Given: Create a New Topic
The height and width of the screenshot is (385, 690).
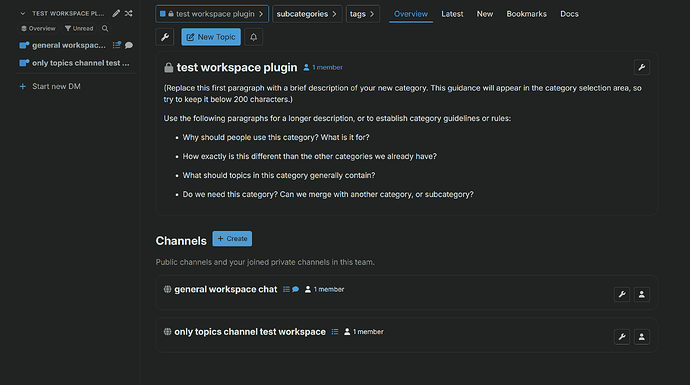Looking at the screenshot, I should click(211, 37).
